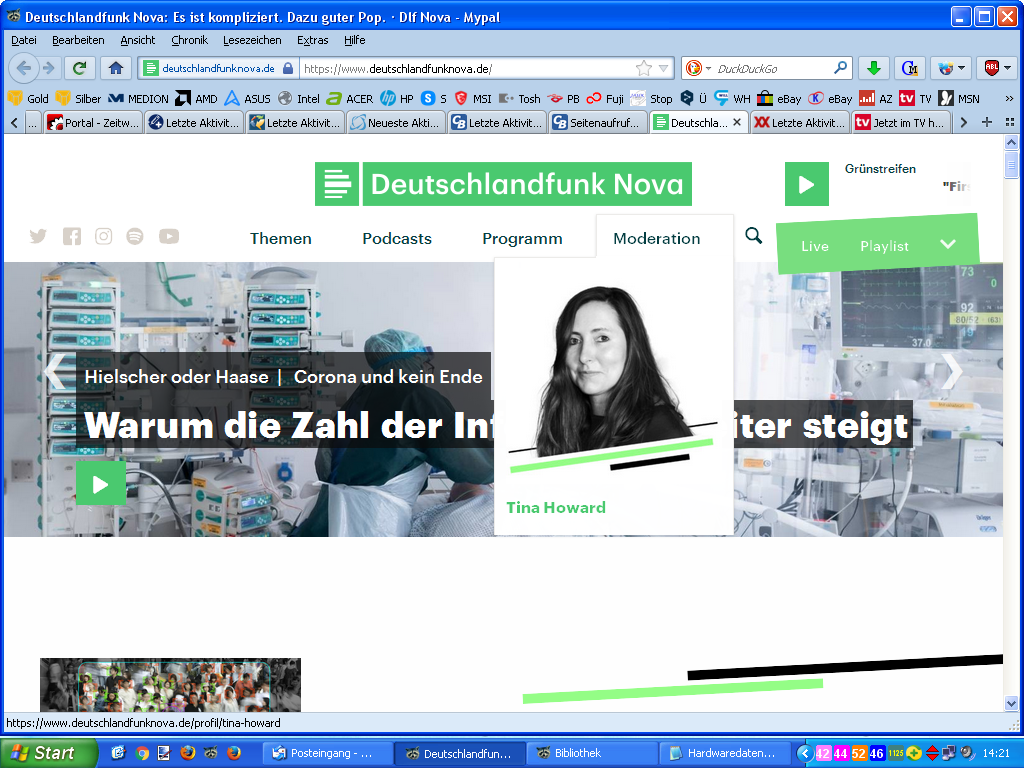Go back with the browser Back arrow
The width and height of the screenshot is (1024, 768).
tap(23, 68)
